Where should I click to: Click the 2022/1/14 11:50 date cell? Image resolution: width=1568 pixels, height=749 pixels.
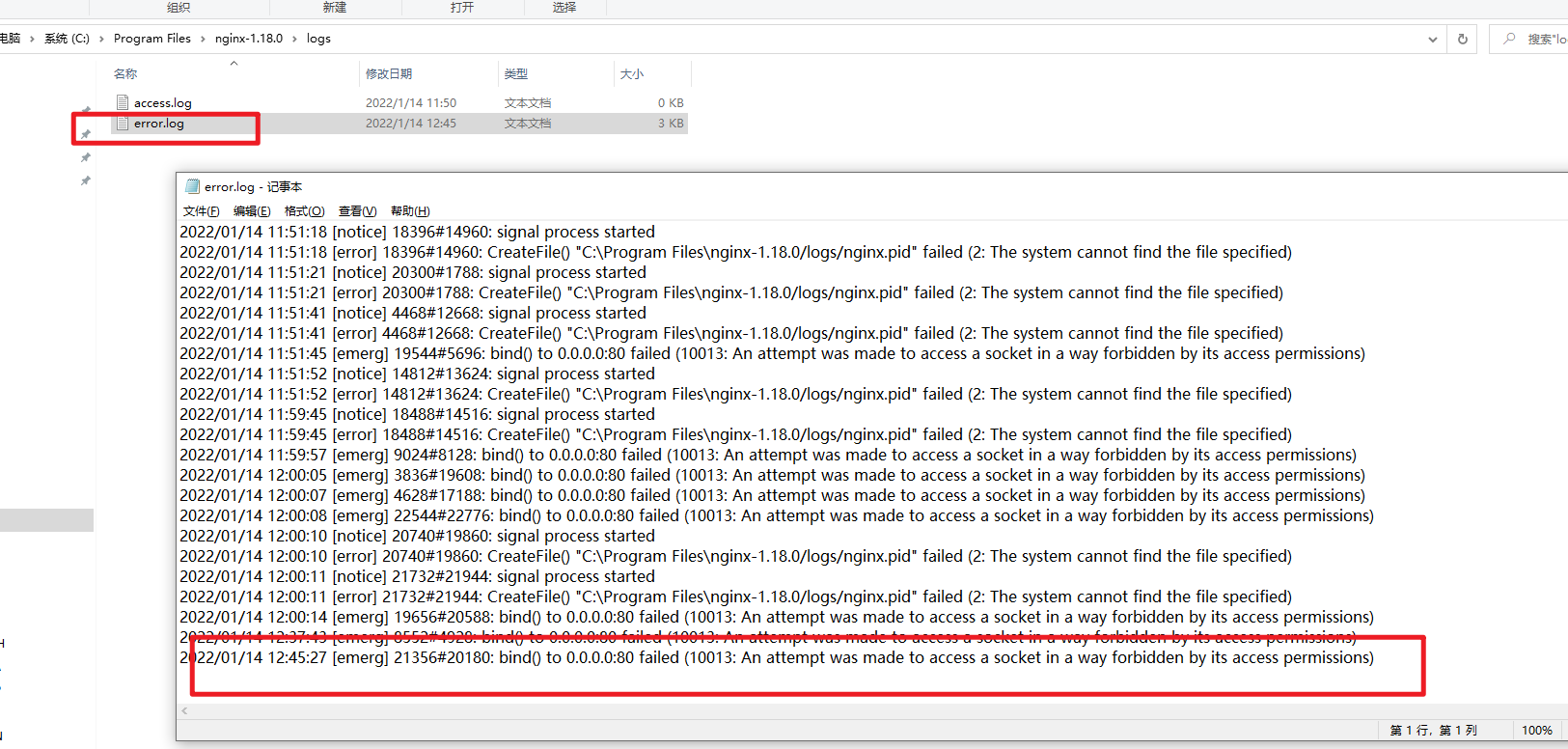[411, 102]
